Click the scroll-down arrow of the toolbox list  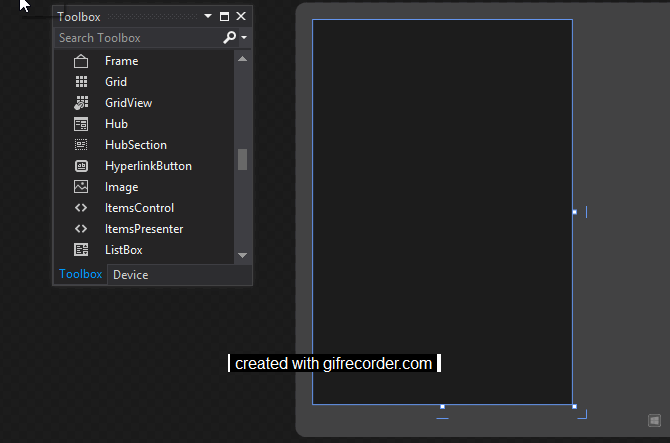click(242, 255)
